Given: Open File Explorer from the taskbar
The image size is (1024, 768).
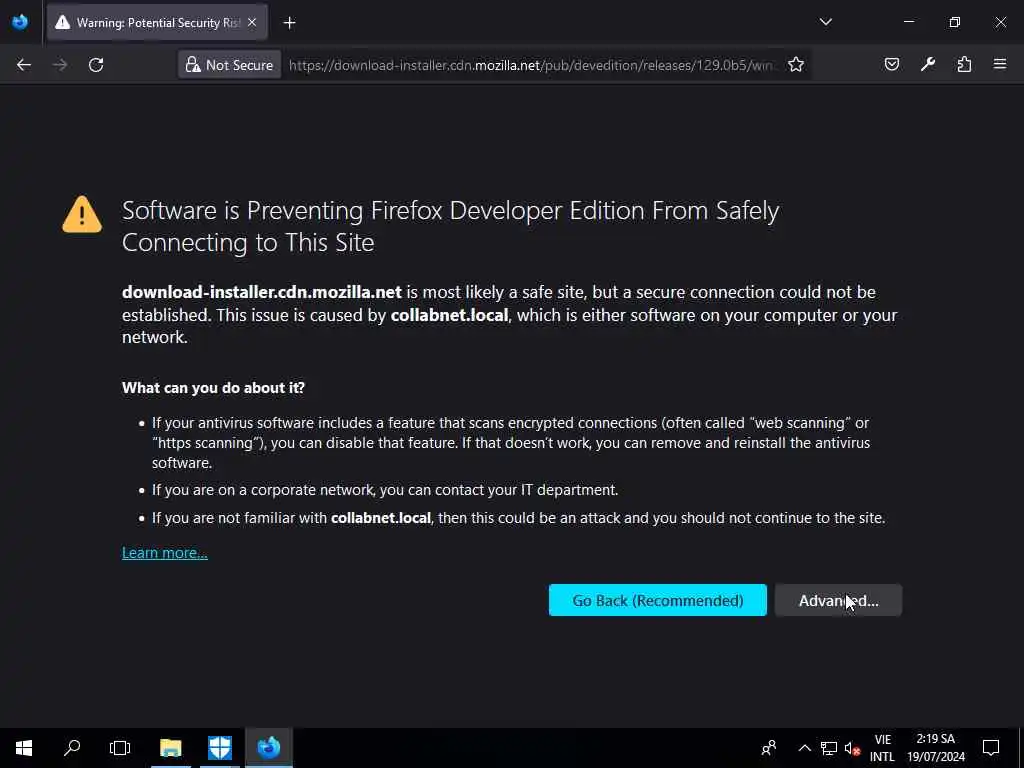Looking at the screenshot, I should 170,748.
